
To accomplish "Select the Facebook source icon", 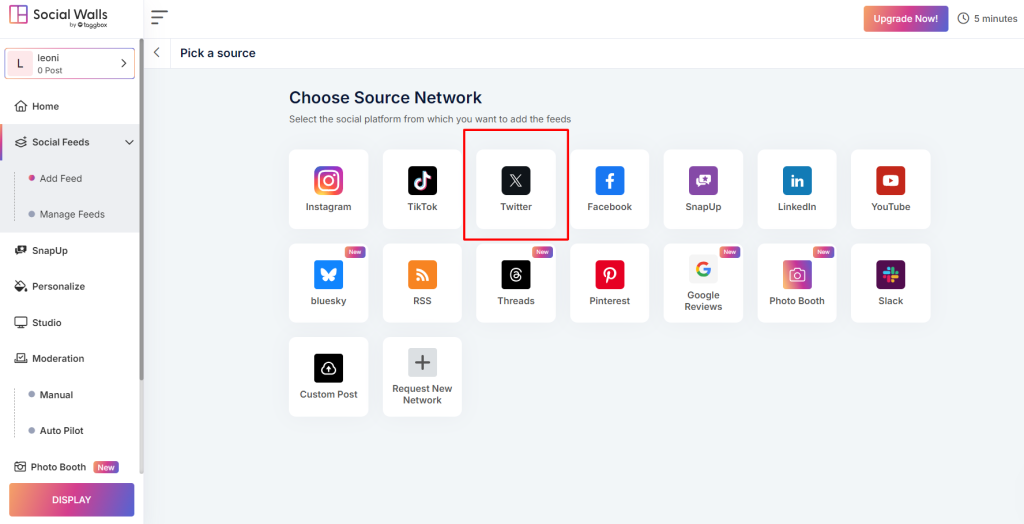I will [610, 180].
